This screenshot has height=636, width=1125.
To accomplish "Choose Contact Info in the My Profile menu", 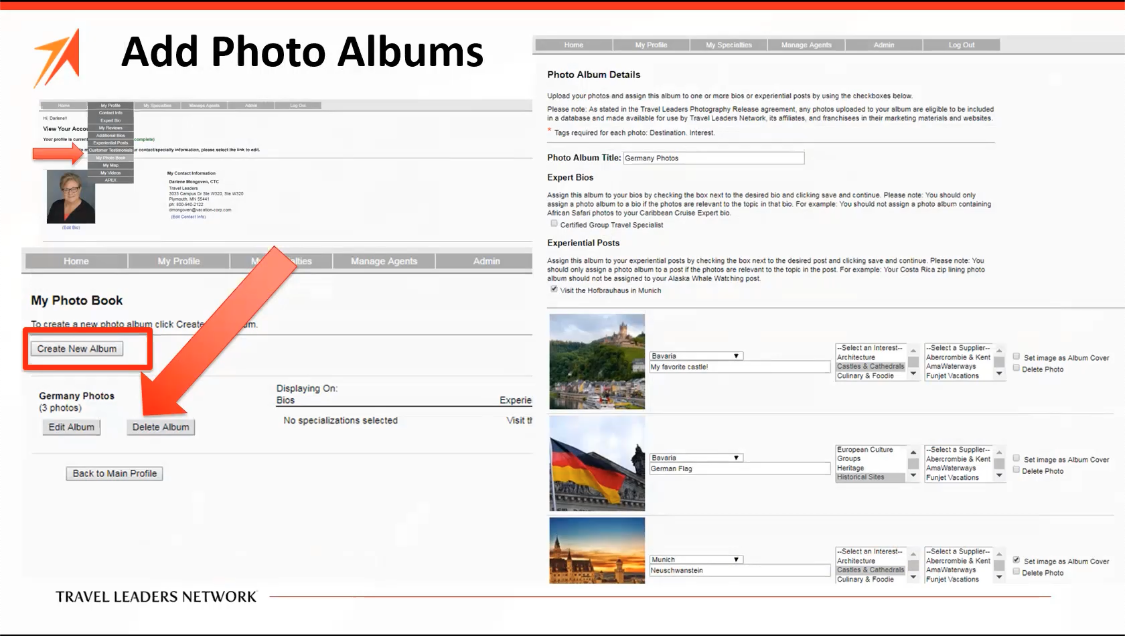I will tap(110, 113).
